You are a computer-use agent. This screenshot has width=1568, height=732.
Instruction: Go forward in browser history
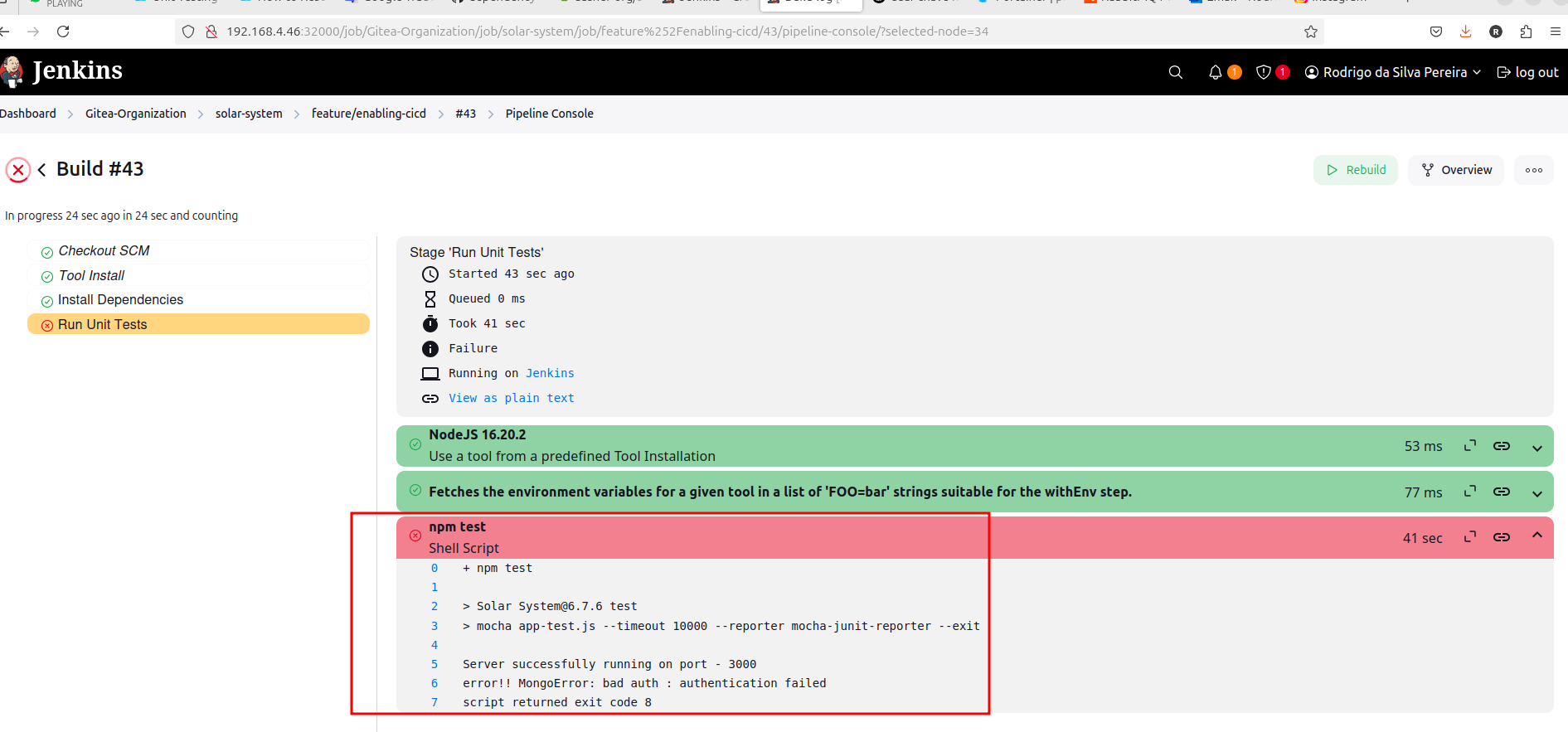(33, 32)
